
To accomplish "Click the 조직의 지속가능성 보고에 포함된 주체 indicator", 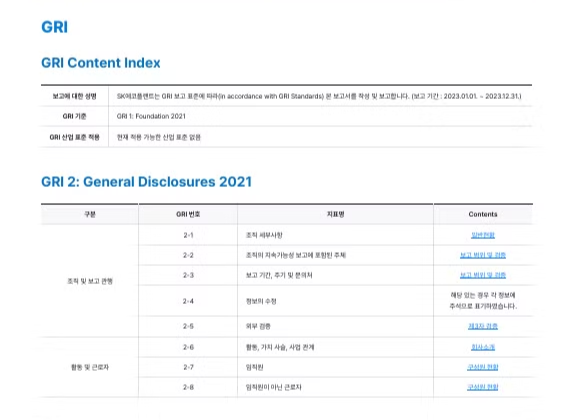I will pos(296,255).
